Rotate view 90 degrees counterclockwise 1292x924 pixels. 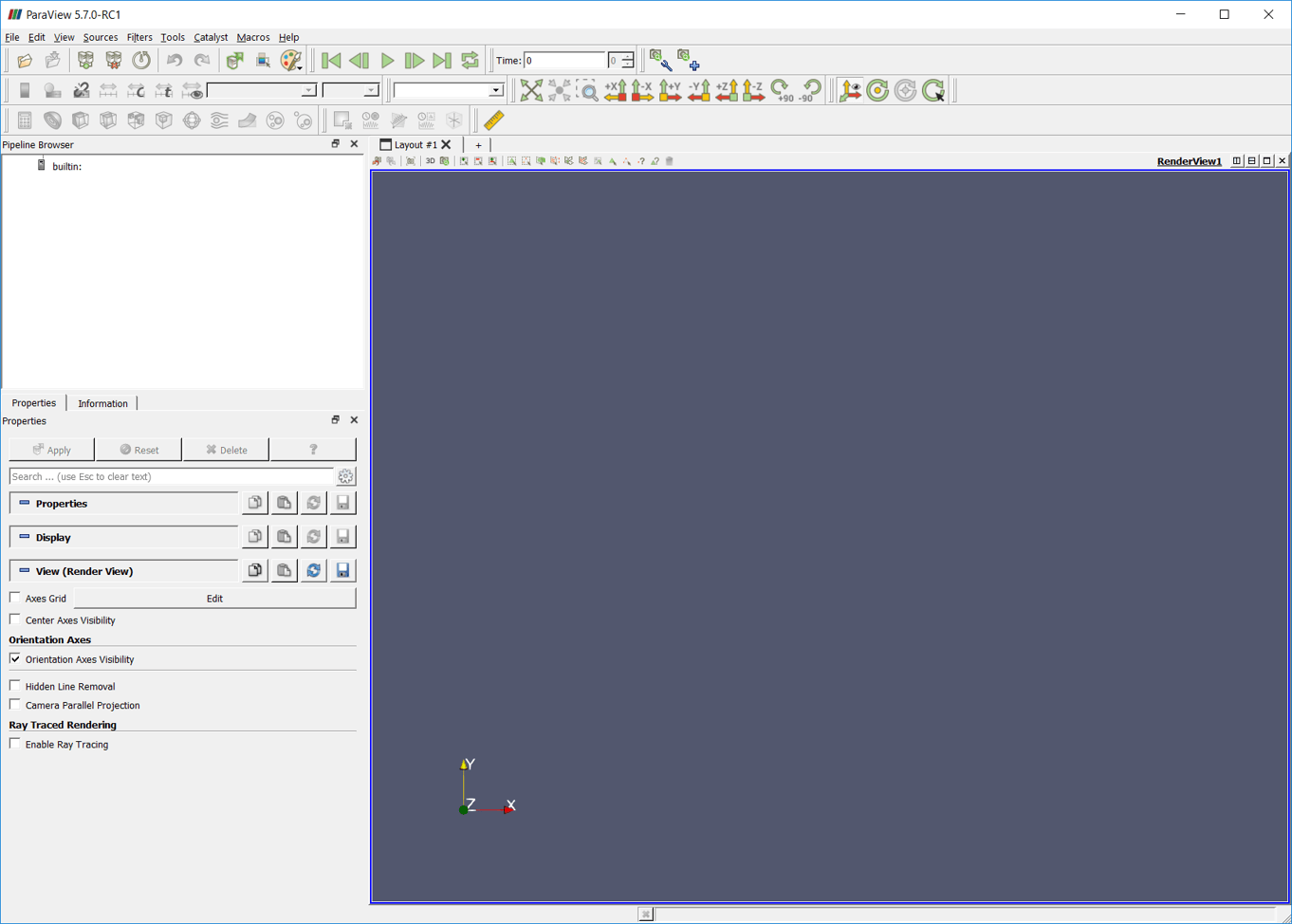(x=810, y=90)
